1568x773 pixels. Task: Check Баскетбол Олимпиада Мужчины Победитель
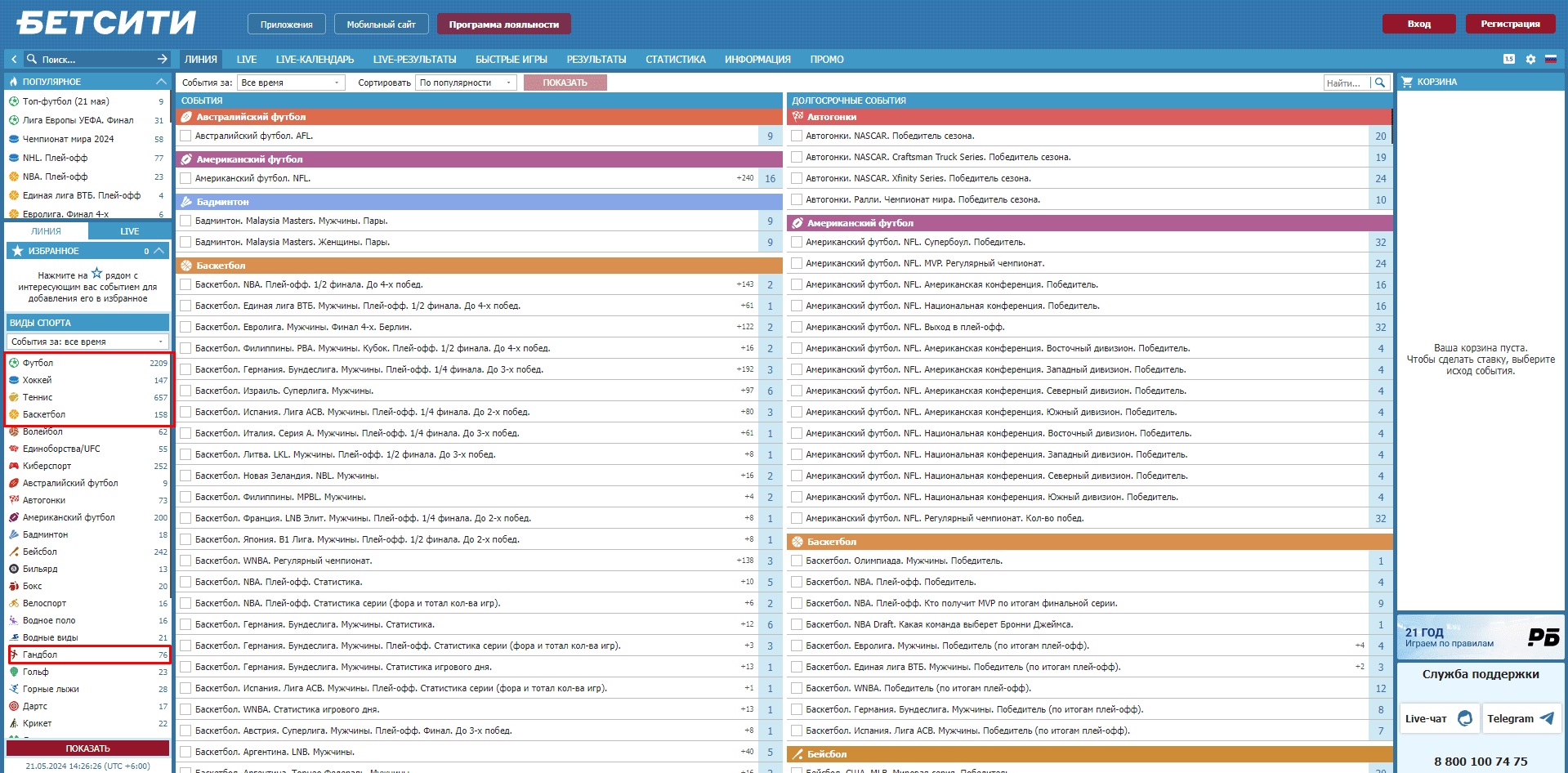[x=797, y=561]
